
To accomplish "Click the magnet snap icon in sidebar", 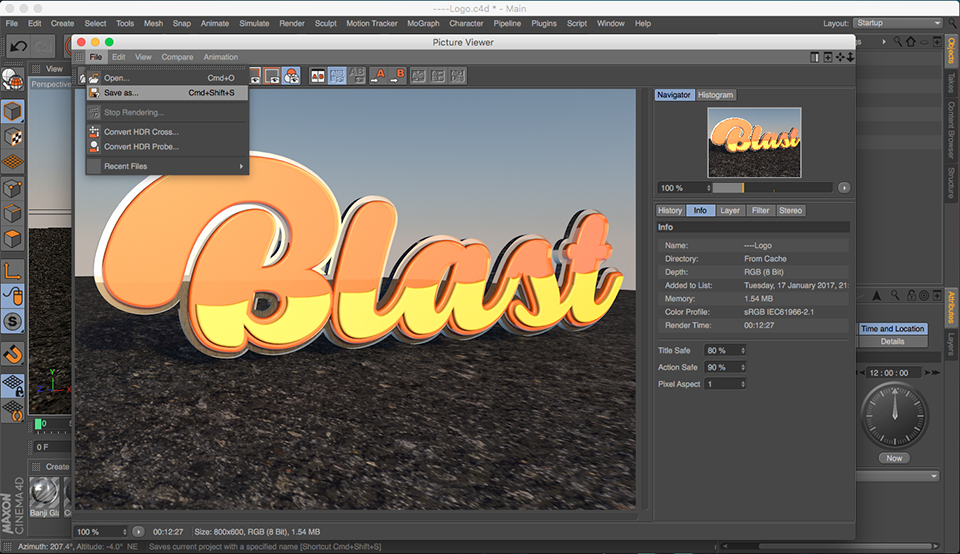I will coord(13,354).
